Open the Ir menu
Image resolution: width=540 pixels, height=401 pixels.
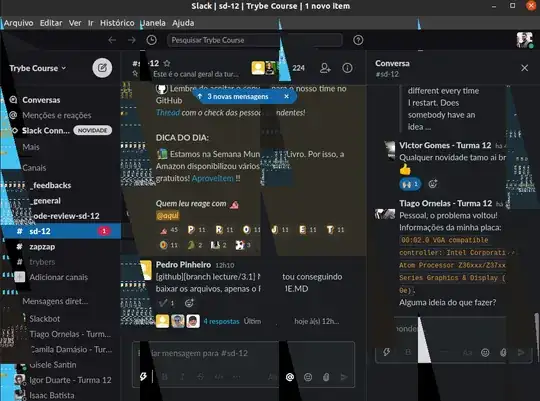tap(91, 23)
